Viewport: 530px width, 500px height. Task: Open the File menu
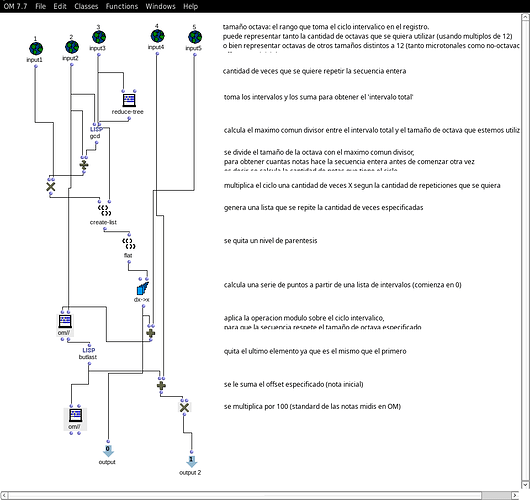click(x=40, y=6)
